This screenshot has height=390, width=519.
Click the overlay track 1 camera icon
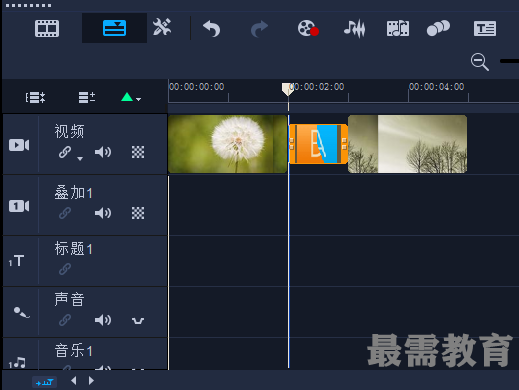pyautogui.click(x=19, y=206)
